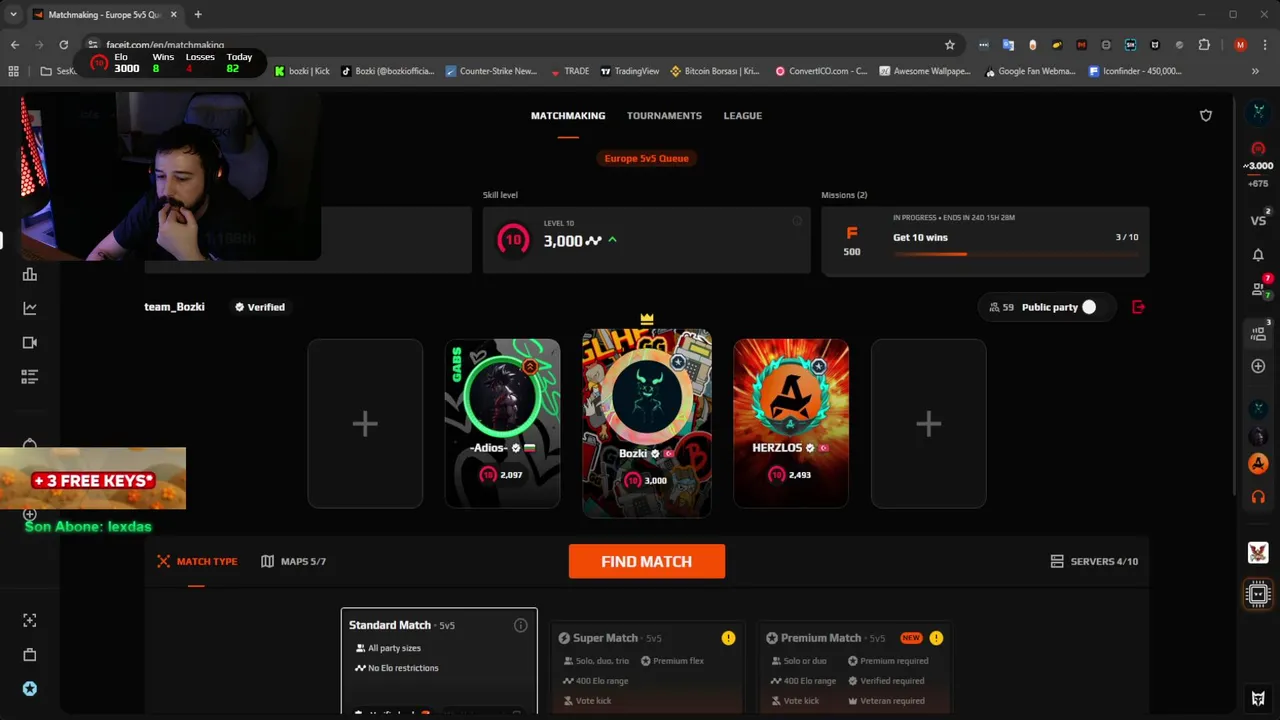This screenshot has width=1280, height=720.
Task: Open the browser extensions puzzle icon
Action: (1204, 45)
